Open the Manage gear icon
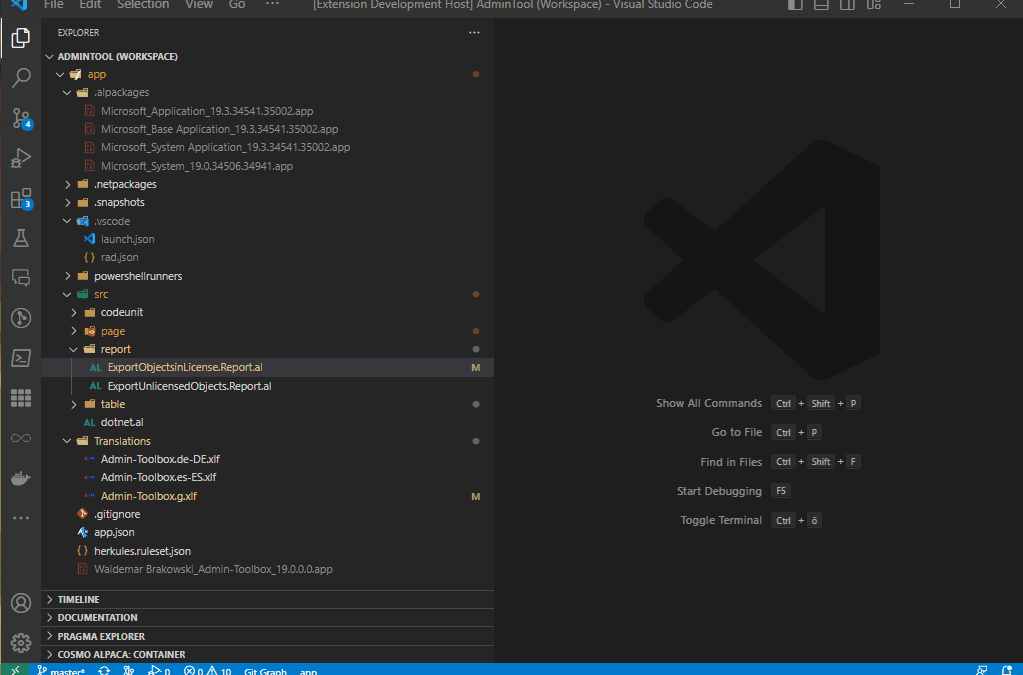Viewport: 1023px width, 675px height. coord(21,643)
